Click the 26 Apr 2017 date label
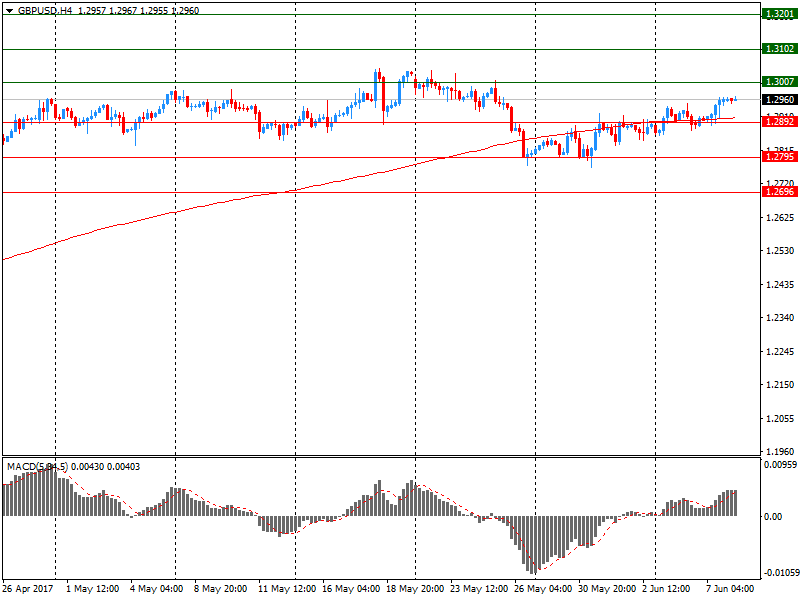Viewport: 800px width, 600px height. [x=28, y=589]
